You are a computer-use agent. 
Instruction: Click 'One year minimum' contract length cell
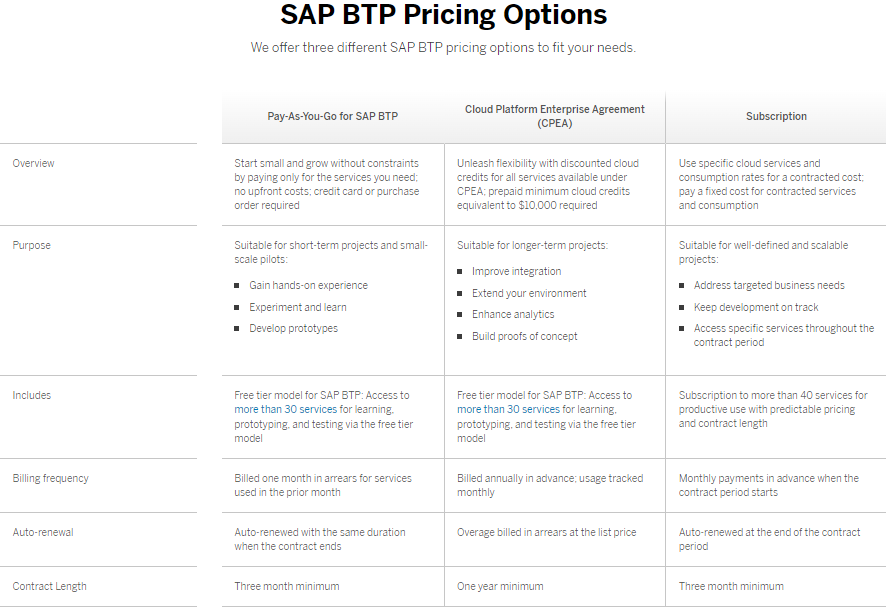pos(500,586)
